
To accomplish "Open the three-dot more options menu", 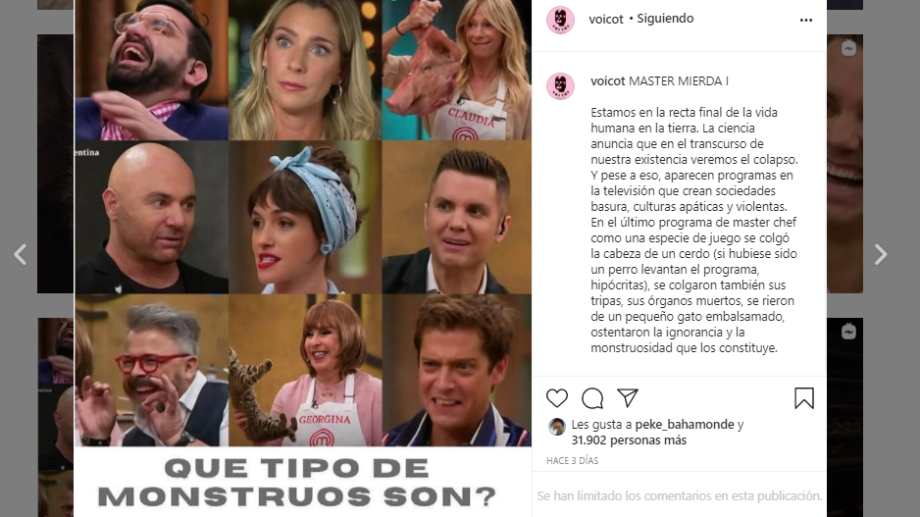I will 806,20.
